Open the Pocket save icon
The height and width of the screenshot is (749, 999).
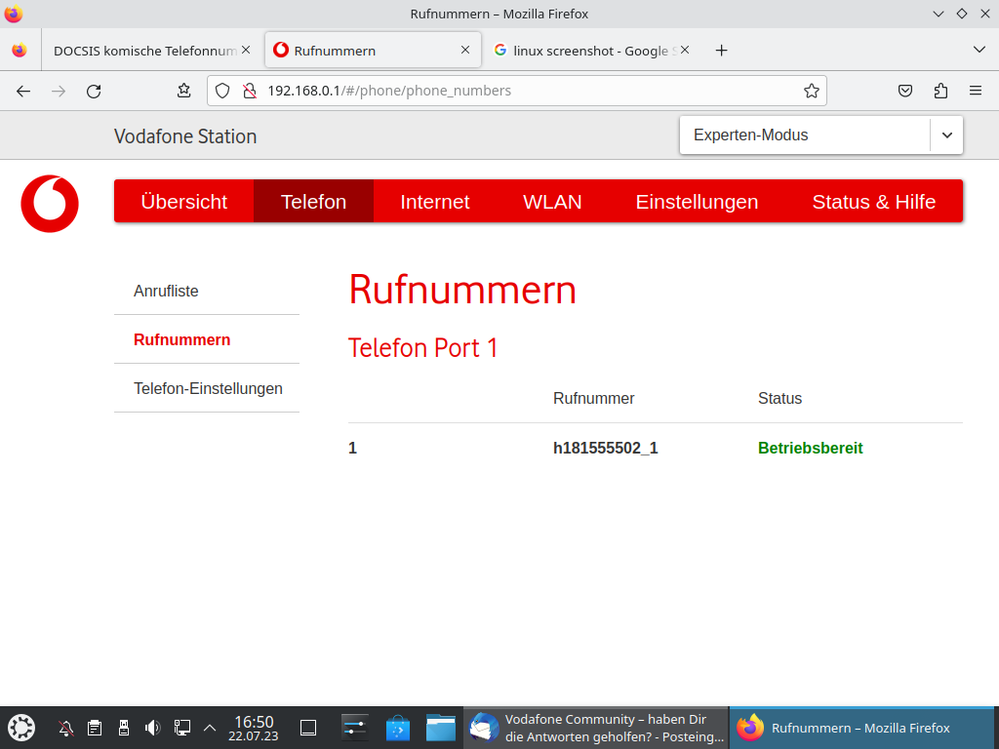(905, 91)
